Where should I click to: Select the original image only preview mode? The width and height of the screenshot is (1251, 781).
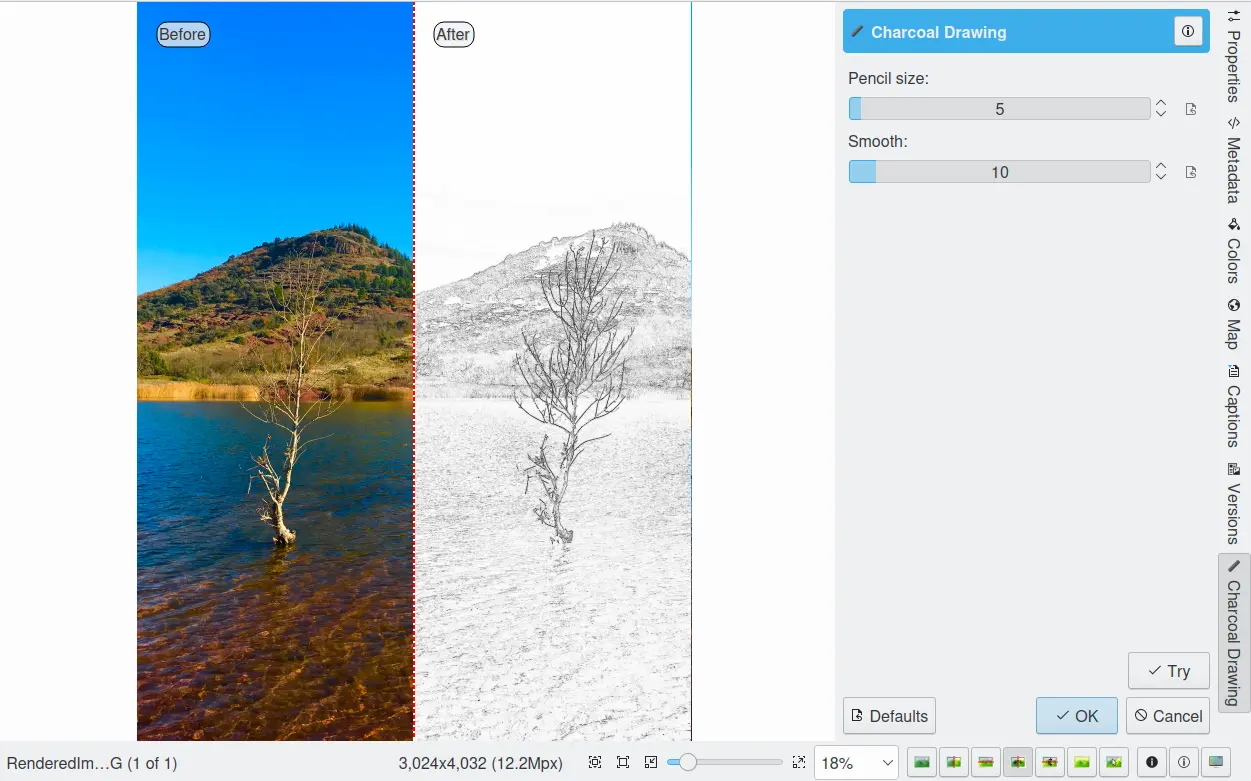922,763
